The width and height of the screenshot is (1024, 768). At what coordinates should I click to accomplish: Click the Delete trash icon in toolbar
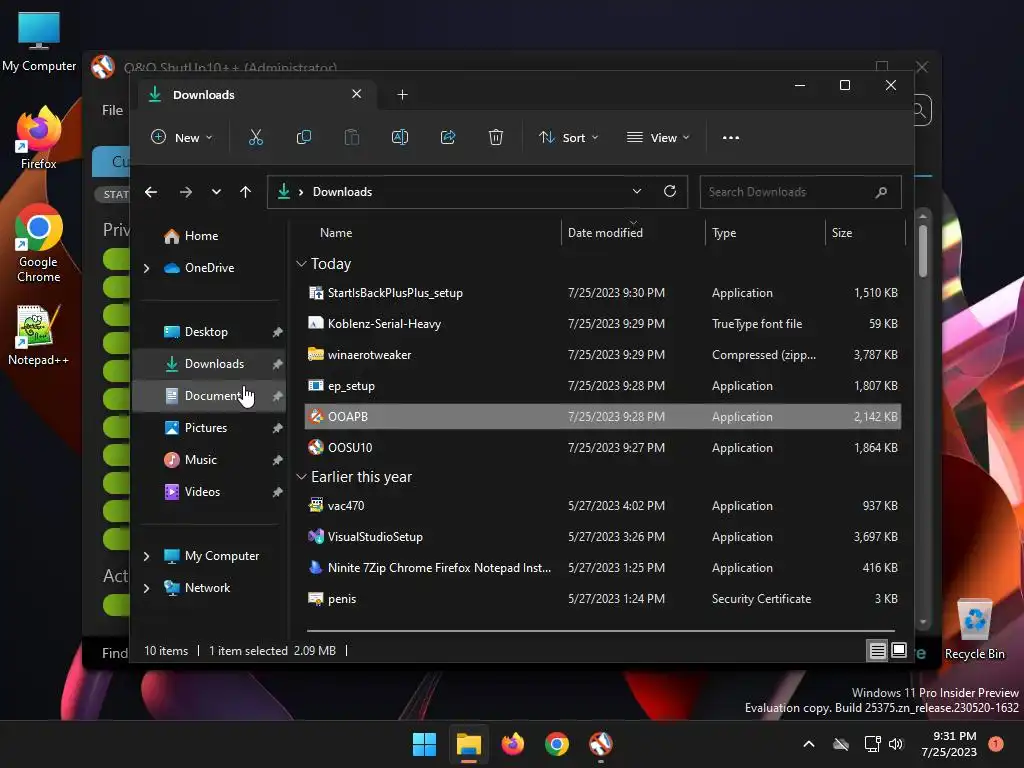point(496,137)
